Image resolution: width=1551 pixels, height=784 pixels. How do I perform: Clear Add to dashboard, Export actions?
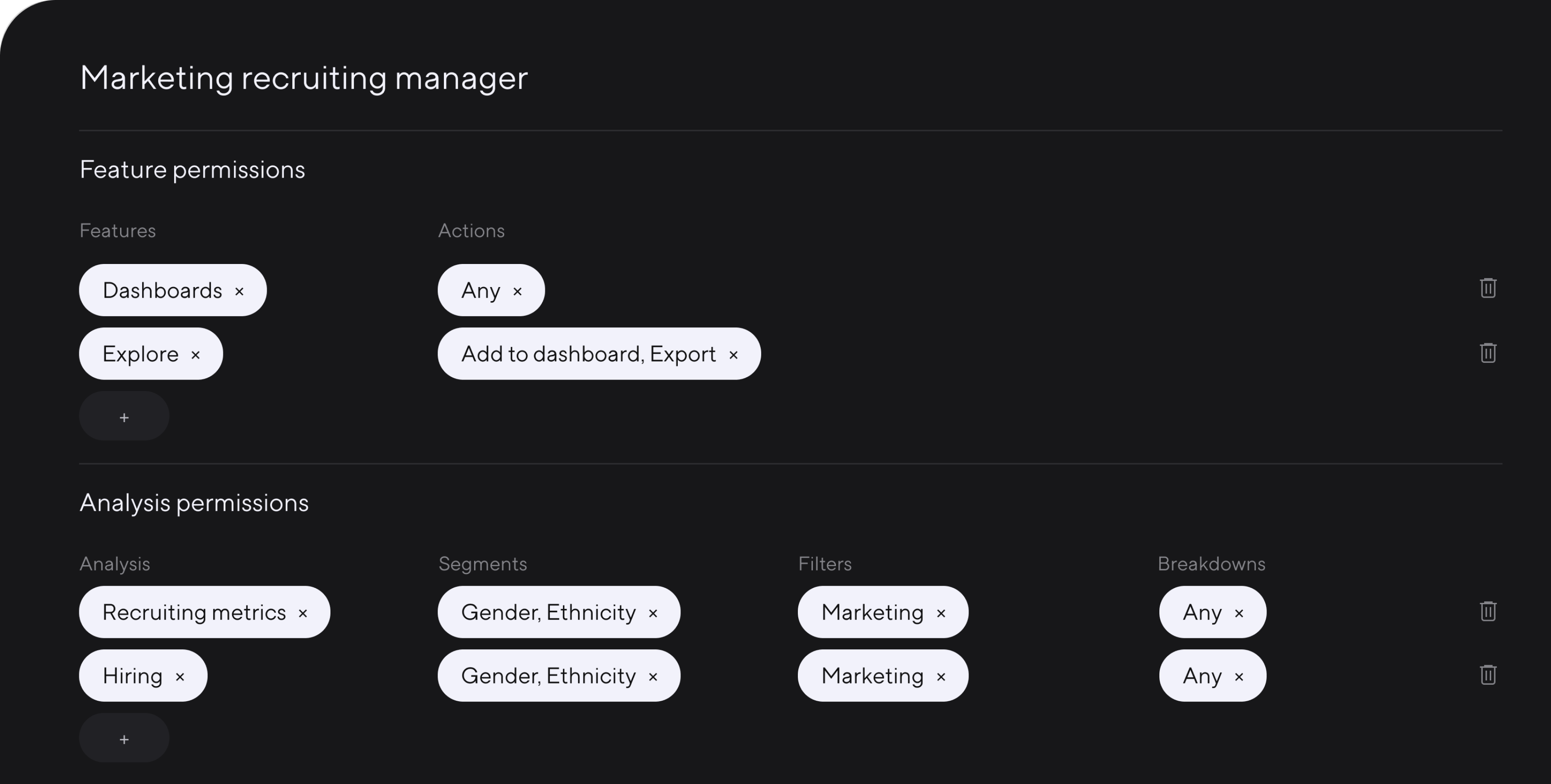tap(733, 355)
